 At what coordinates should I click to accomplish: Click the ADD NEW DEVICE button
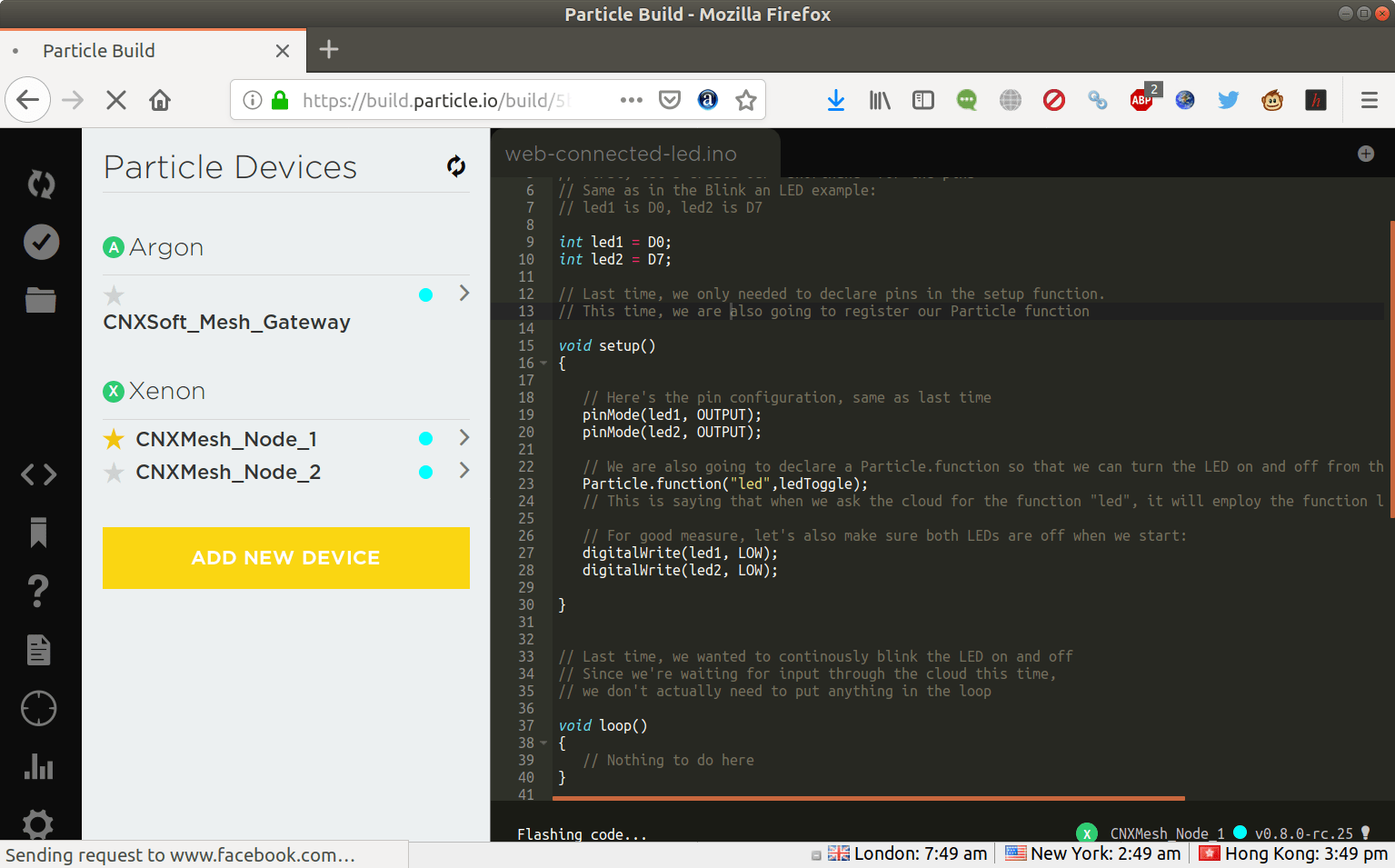click(x=285, y=558)
